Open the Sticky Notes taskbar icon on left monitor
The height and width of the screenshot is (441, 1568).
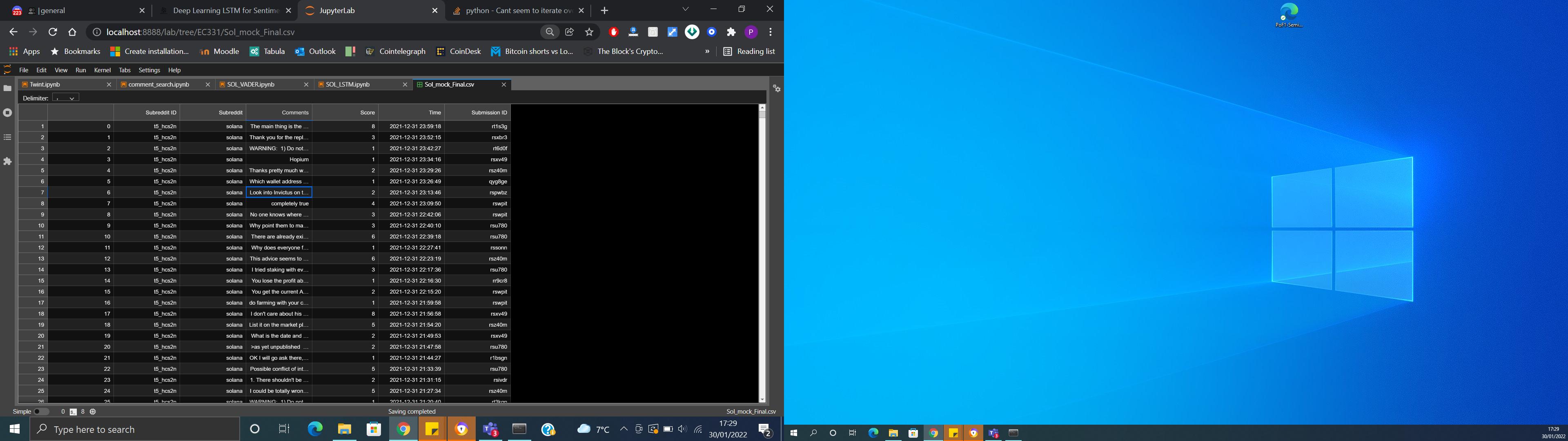(432, 429)
